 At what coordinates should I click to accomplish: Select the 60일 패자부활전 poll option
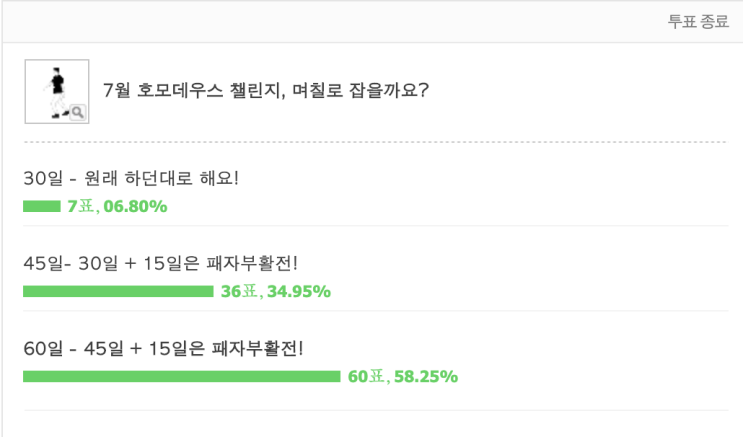163,349
